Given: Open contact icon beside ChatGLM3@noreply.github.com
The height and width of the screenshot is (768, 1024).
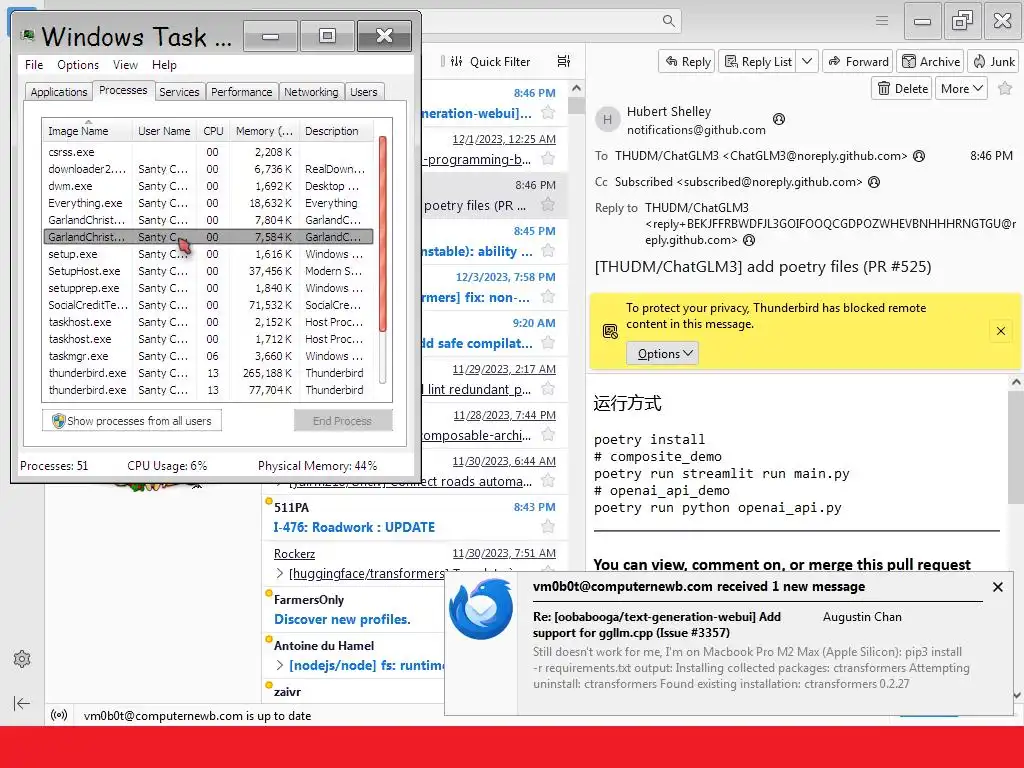Looking at the screenshot, I should coord(919,156).
